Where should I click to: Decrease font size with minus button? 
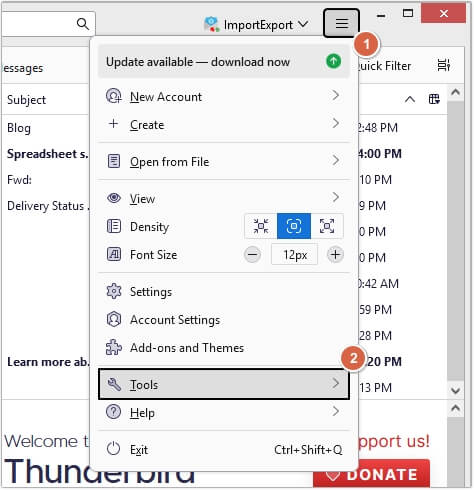pyautogui.click(x=252, y=255)
